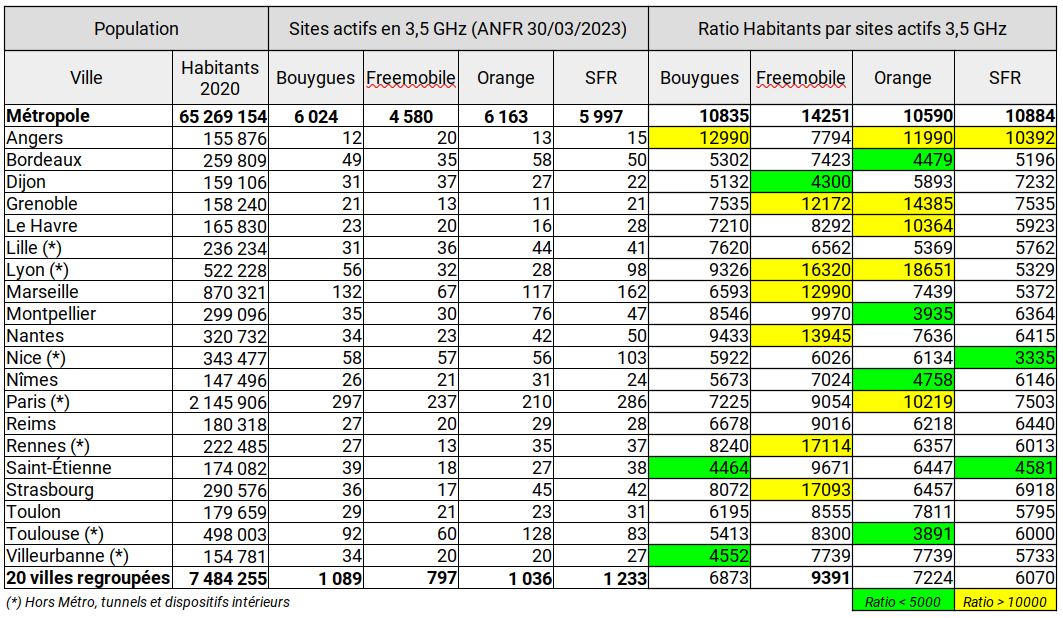Click the yellow 'Ratio > 10000' legend box
The width and height of the screenshot is (1063, 618).
tap(1005, 601)
